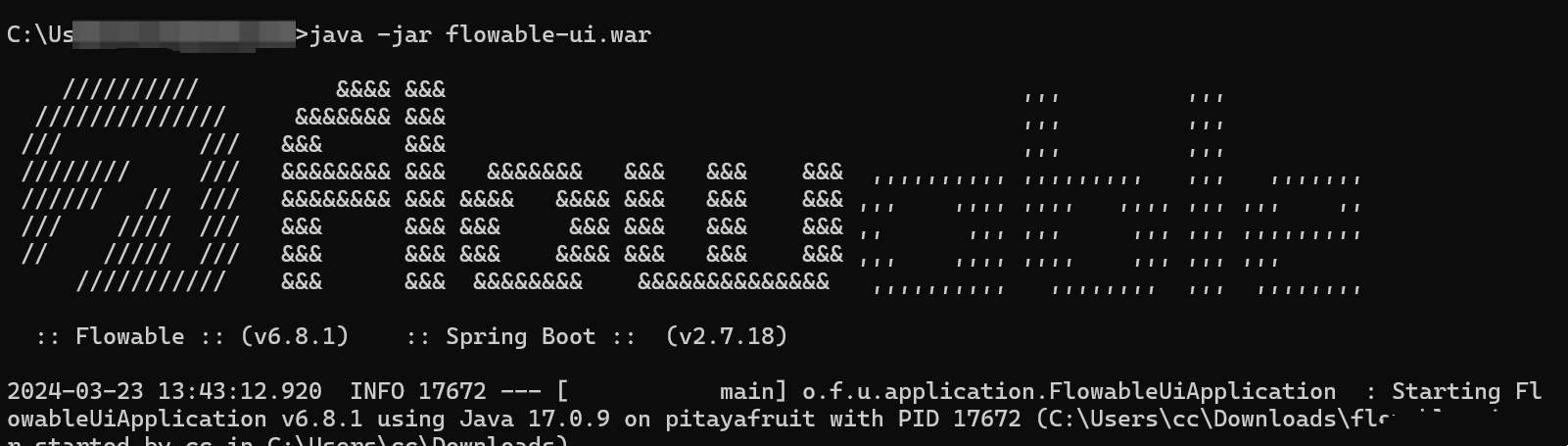The width and height of the screenshot is (1568, 446).
Task: Click the 'Java 17.0.9' text in log
Action: tap(535, 419)
